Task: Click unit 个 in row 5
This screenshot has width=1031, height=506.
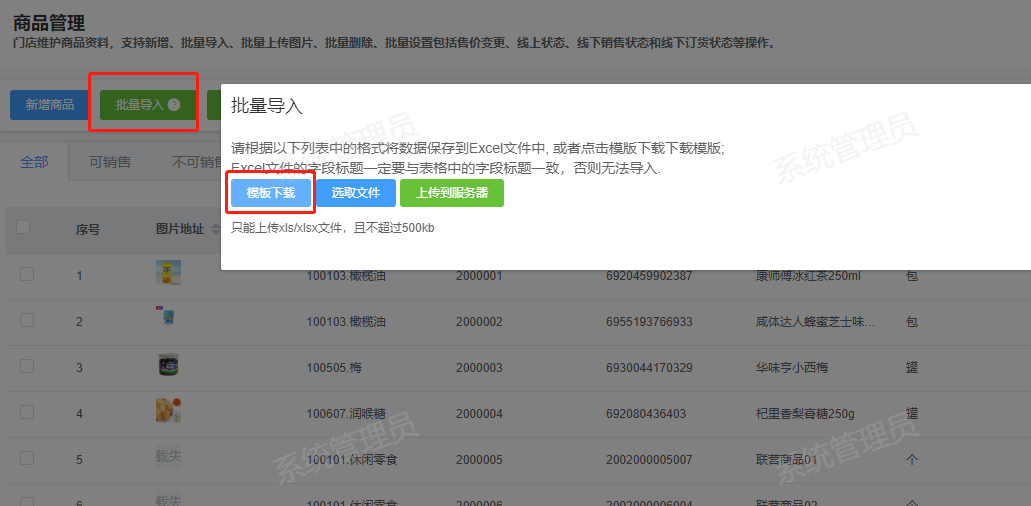Action: coord(912,459)
